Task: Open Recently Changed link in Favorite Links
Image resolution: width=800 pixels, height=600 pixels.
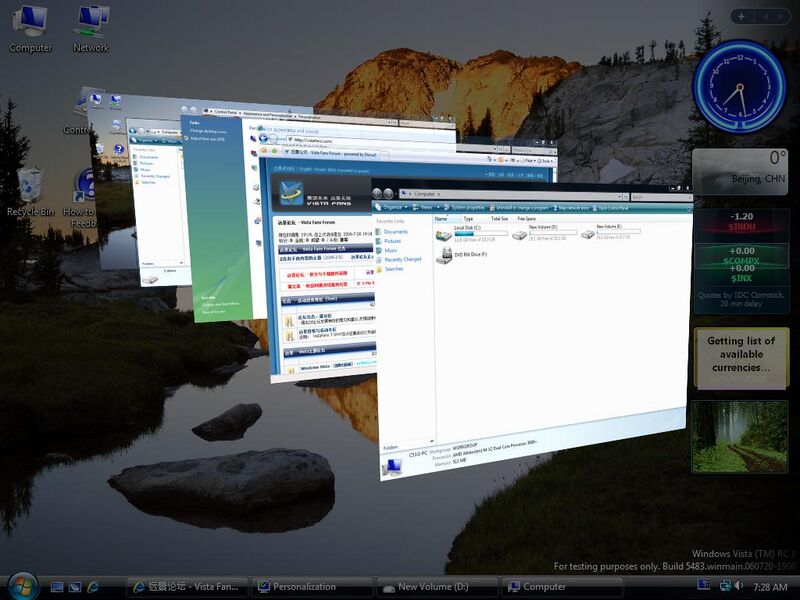Action: click(403, 260)
